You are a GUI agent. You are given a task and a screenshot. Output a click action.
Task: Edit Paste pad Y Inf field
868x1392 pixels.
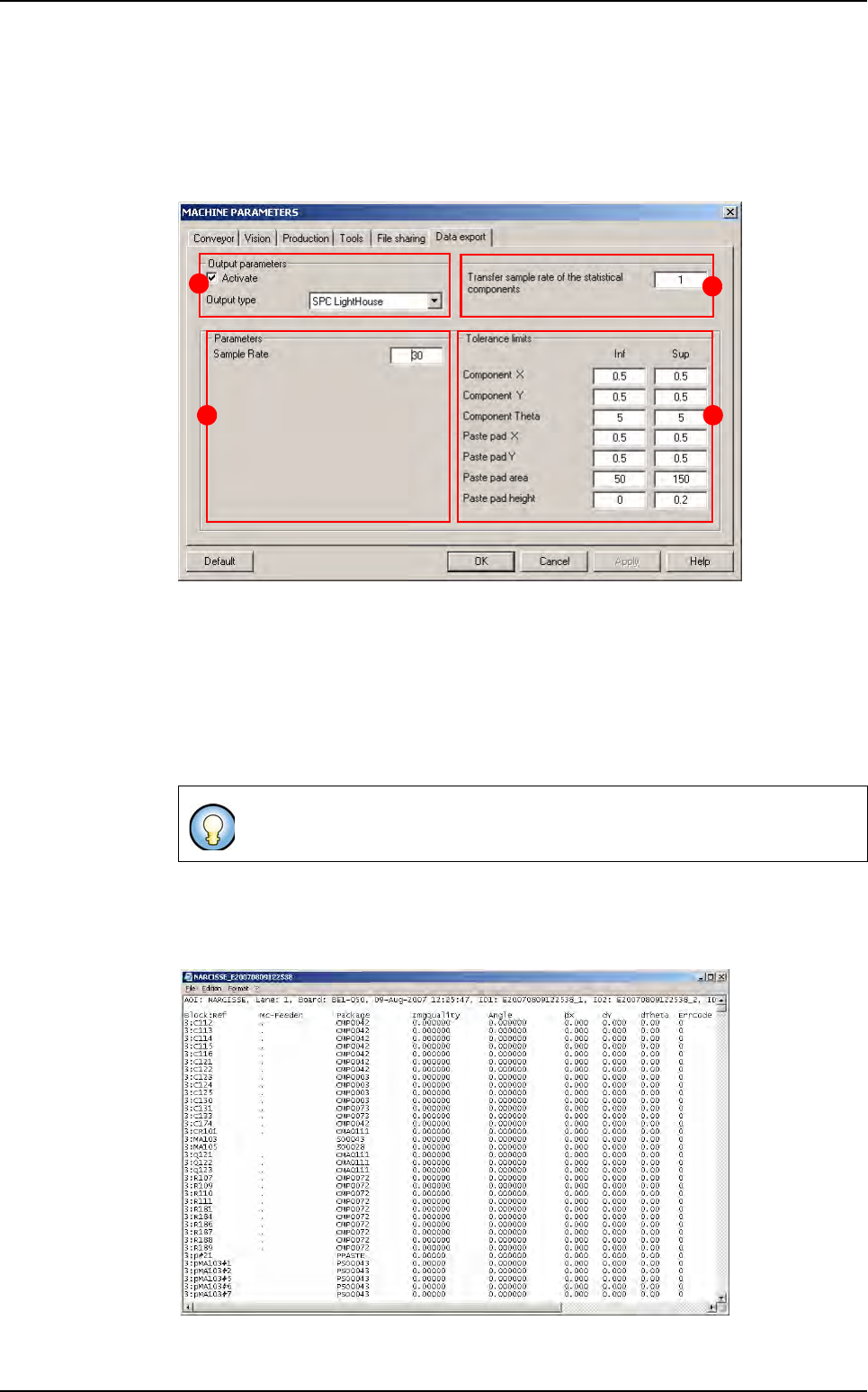pyautogui.click(x=620, y=459)
